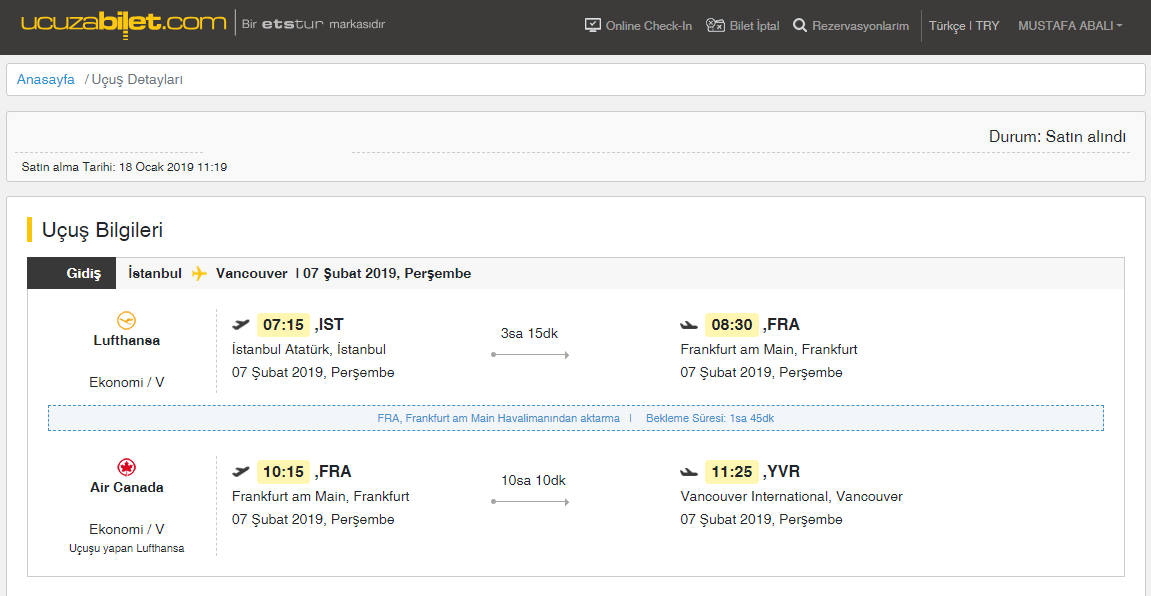The image size is (1151, 596).
Task: Open the Bilet İptal link
Action: click(755, 26)
